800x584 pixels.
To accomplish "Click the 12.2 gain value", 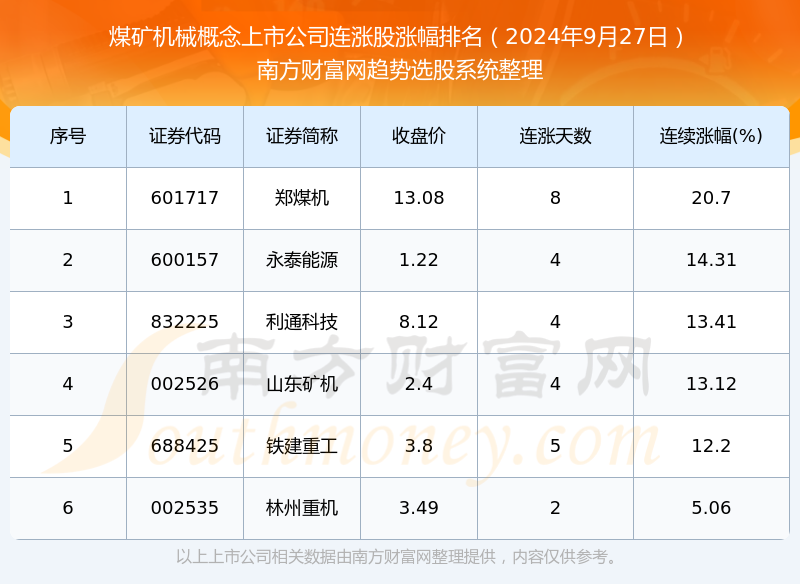I will click(x=711, y=446).
